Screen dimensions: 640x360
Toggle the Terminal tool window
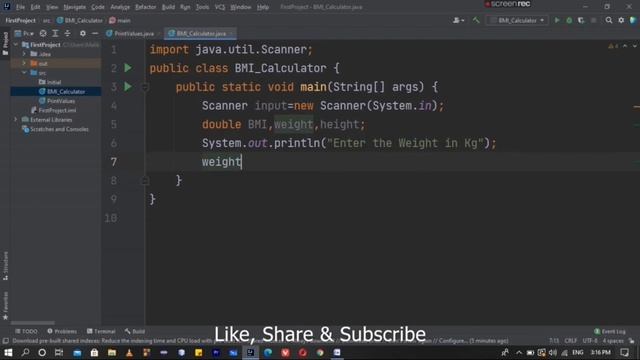[x=101, y=331]
